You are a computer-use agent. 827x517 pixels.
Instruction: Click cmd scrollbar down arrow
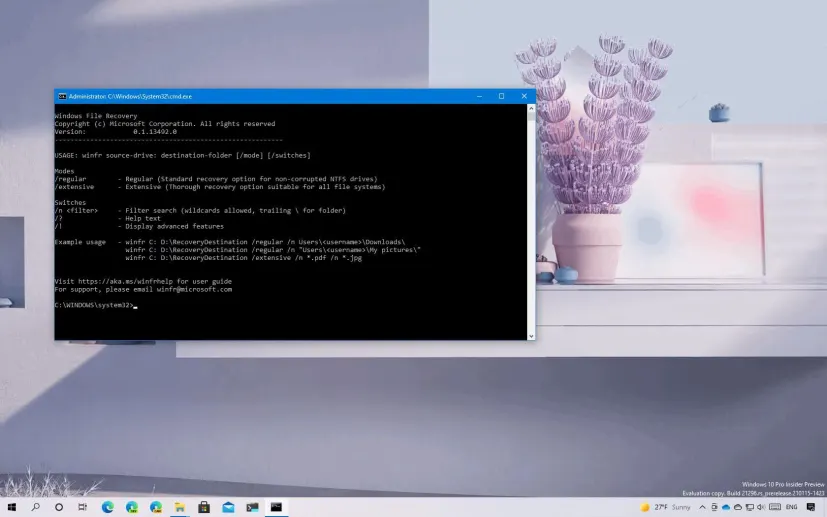point(531,336)
